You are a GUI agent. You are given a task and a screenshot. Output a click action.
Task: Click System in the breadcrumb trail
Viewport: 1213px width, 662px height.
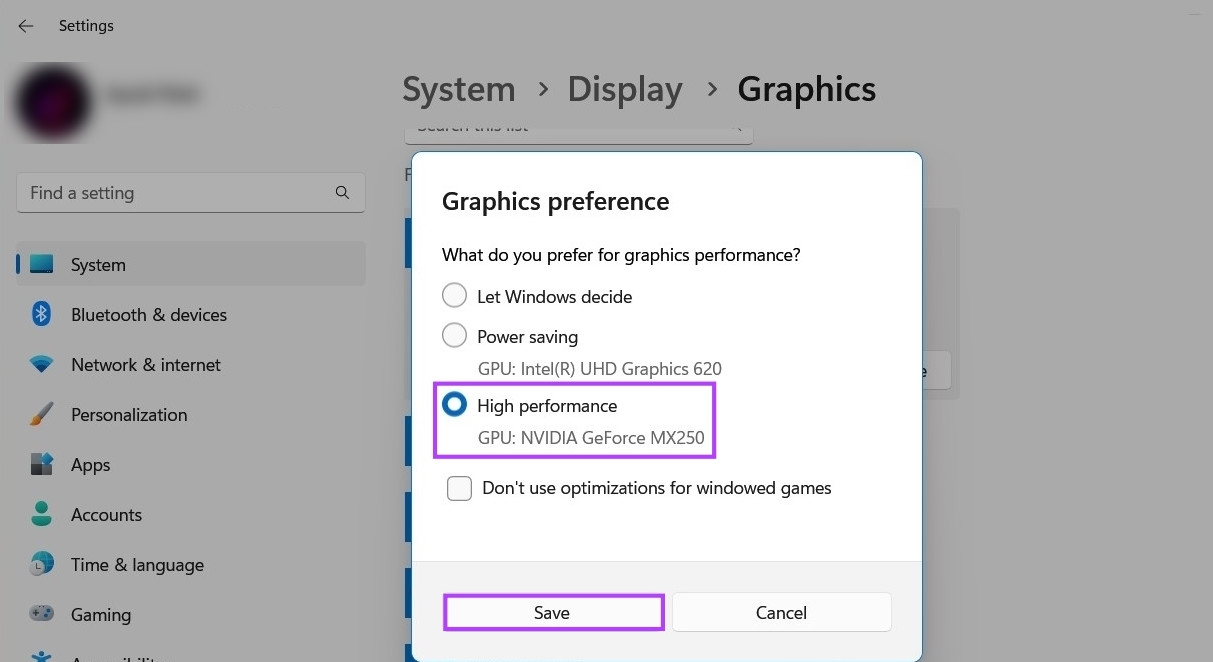[x=458, y=89]
